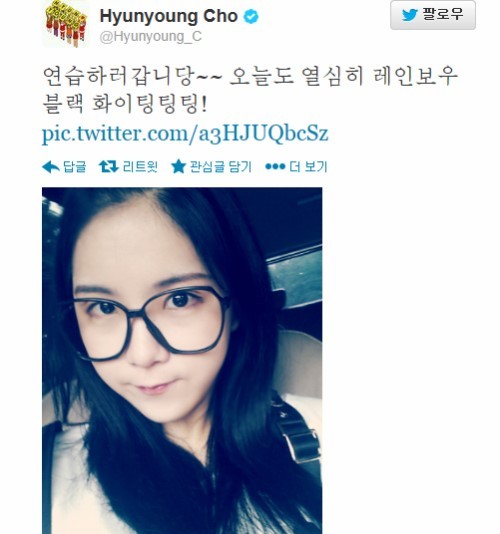500x534 pixels.
Task: Open the pic.twitter.com/a3HJUQbcSz link
Action: [185, 133]
